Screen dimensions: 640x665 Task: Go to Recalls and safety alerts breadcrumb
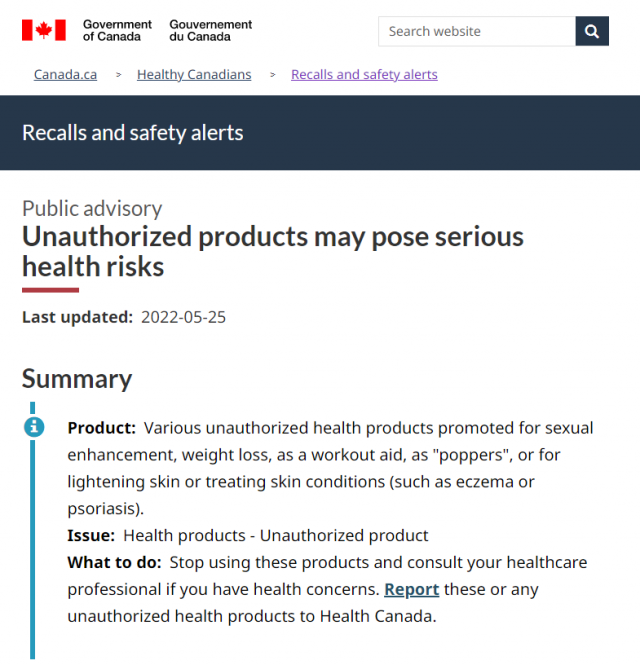point(364,75)
